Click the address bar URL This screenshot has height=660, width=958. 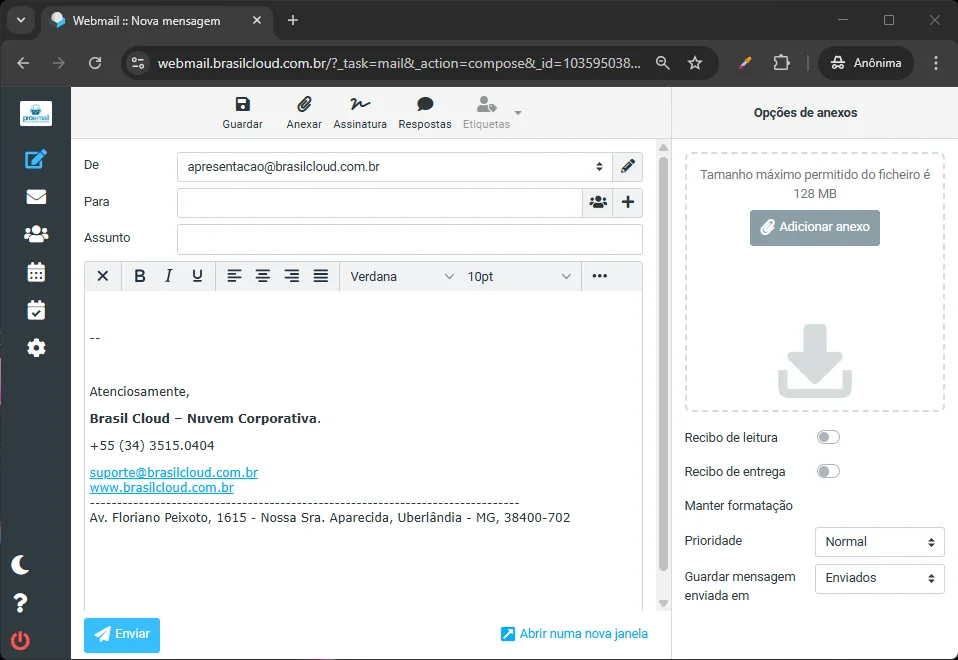coord(399,64)
